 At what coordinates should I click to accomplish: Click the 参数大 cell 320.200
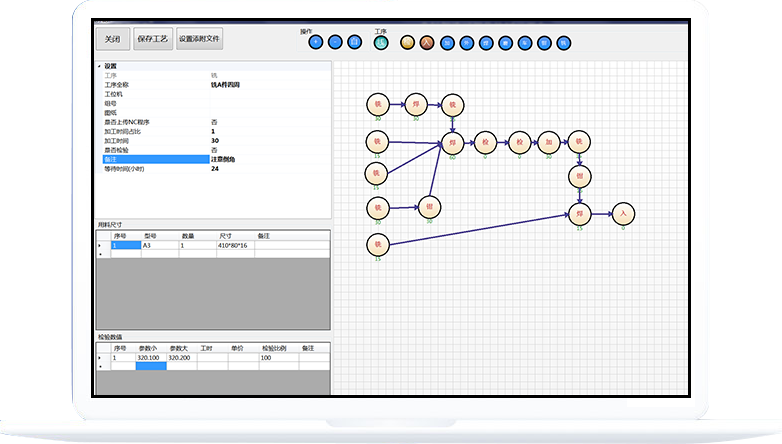[x=181, y=357]
